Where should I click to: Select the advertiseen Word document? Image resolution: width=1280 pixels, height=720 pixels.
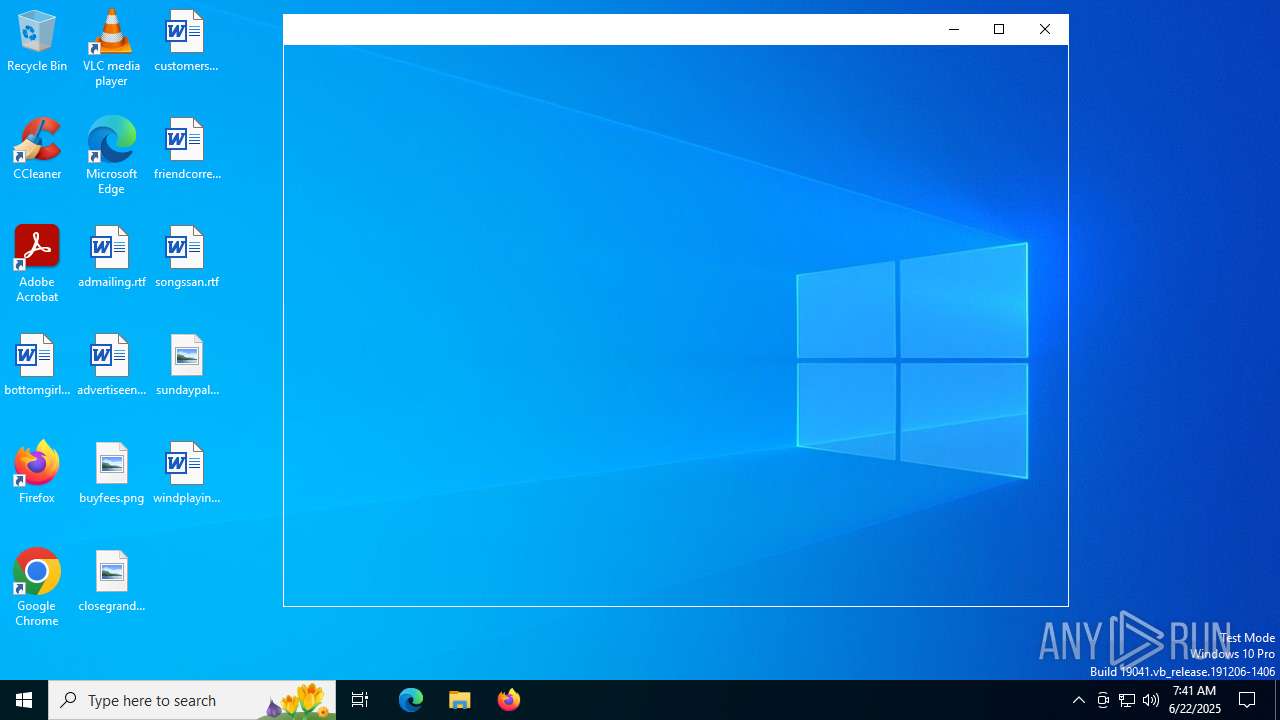click(111, 366)
